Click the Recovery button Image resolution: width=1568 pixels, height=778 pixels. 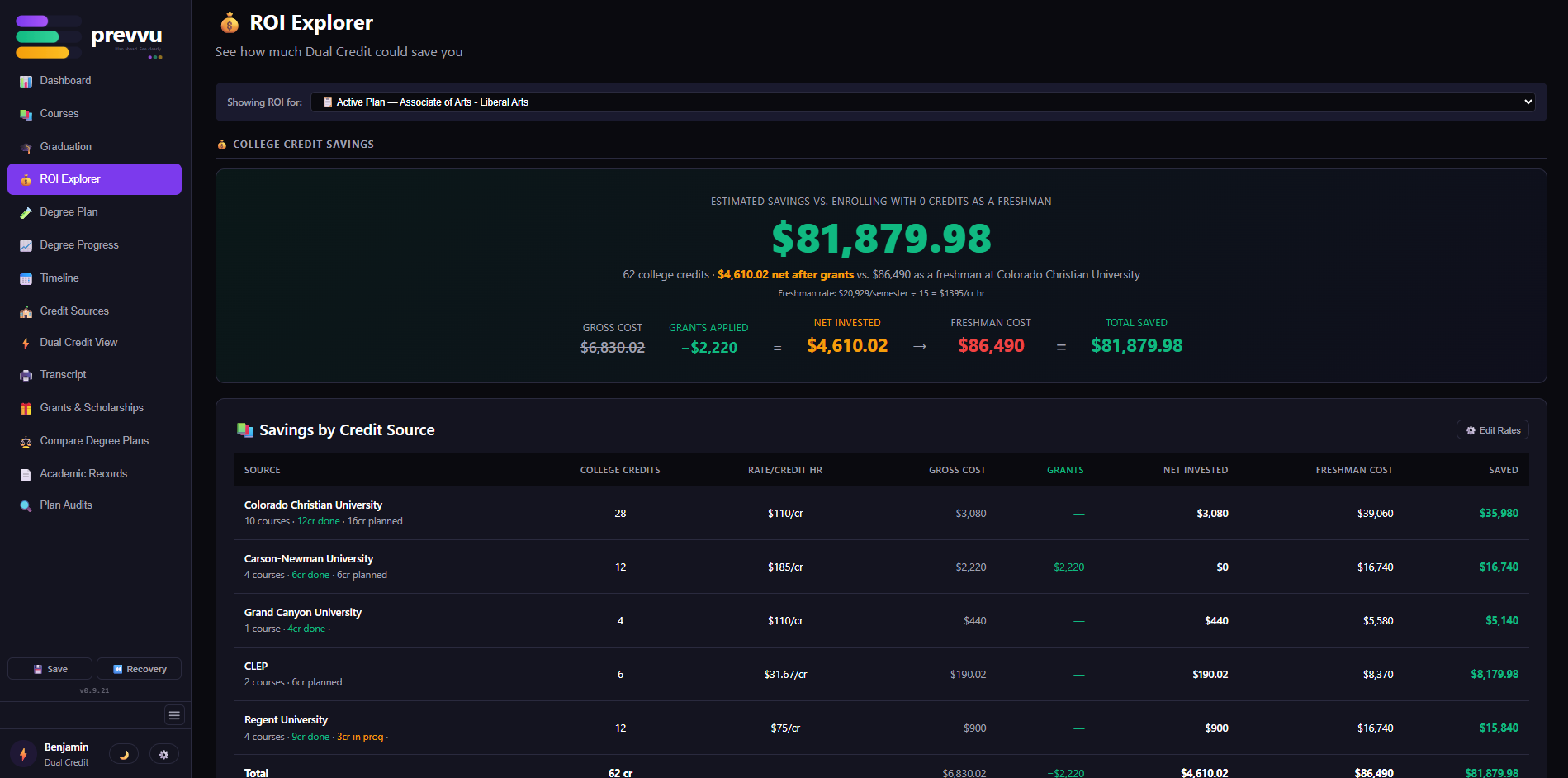(x=139, y=669)
